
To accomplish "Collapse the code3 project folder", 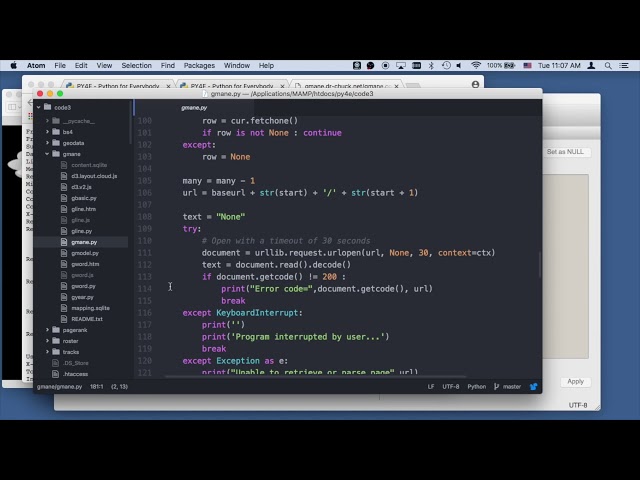I will click(39, 107).
